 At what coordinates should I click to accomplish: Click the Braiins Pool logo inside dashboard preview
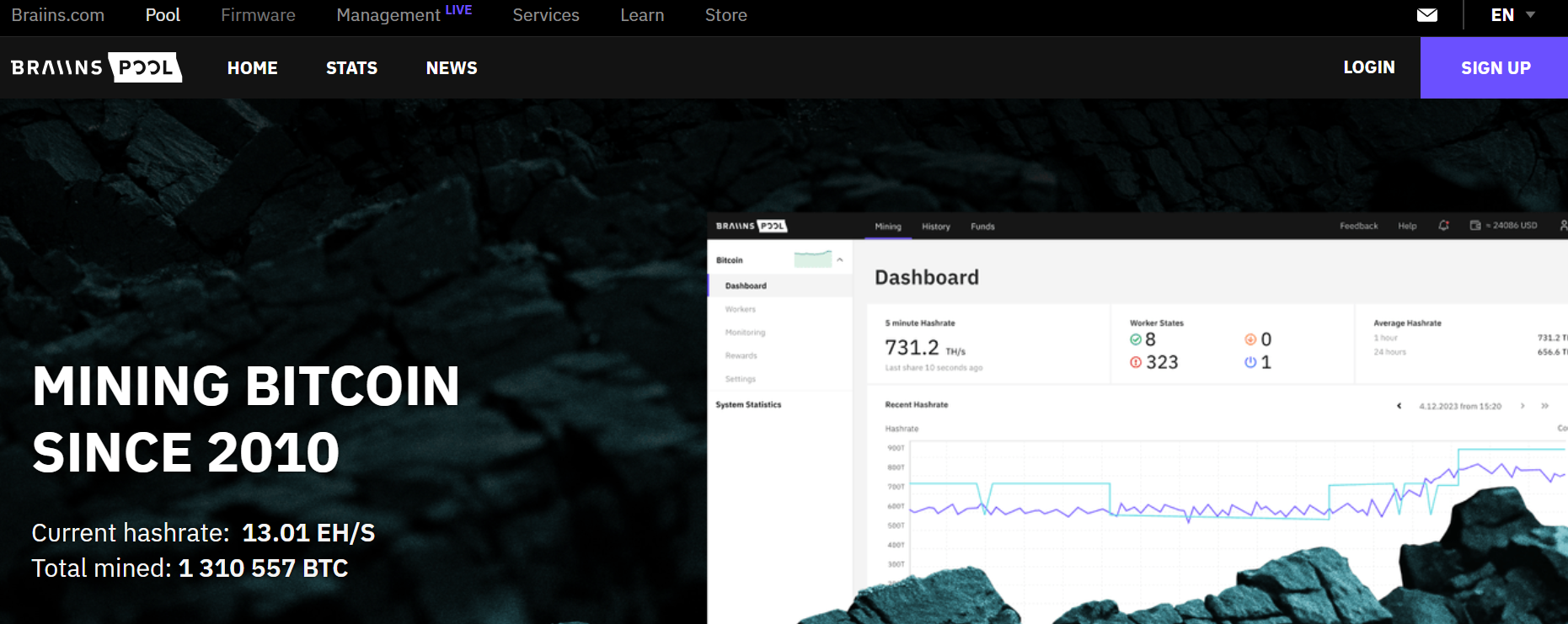[751, 226]
